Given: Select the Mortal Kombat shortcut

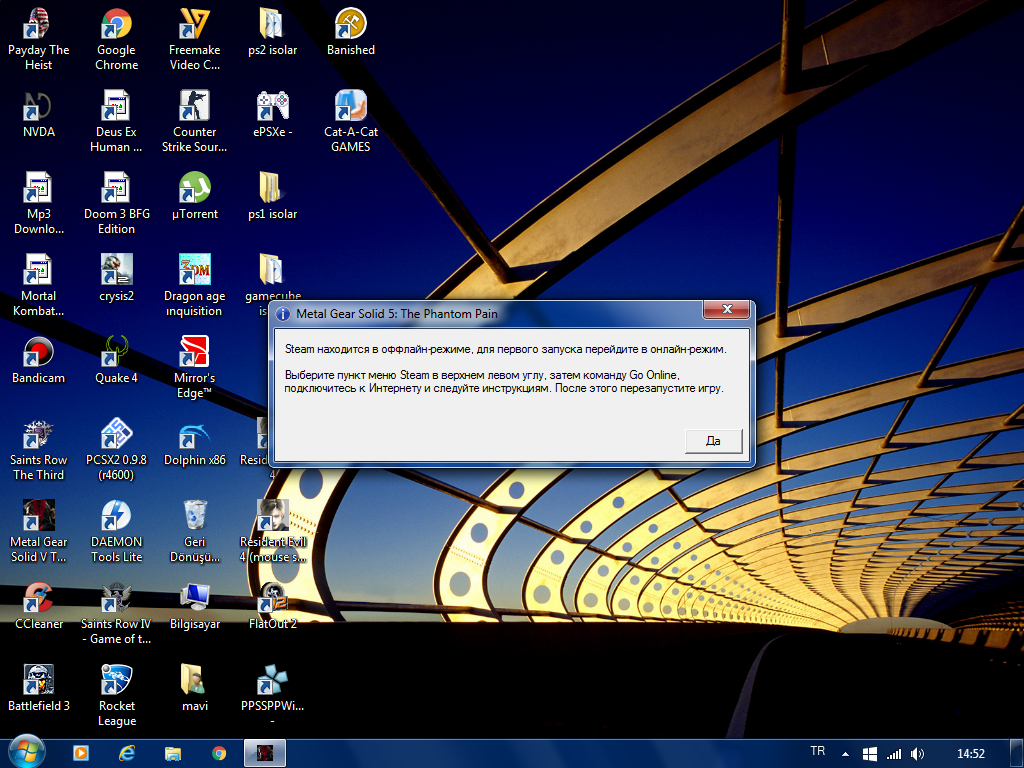Looking at the screenshot, I should (x=39, y=286).
